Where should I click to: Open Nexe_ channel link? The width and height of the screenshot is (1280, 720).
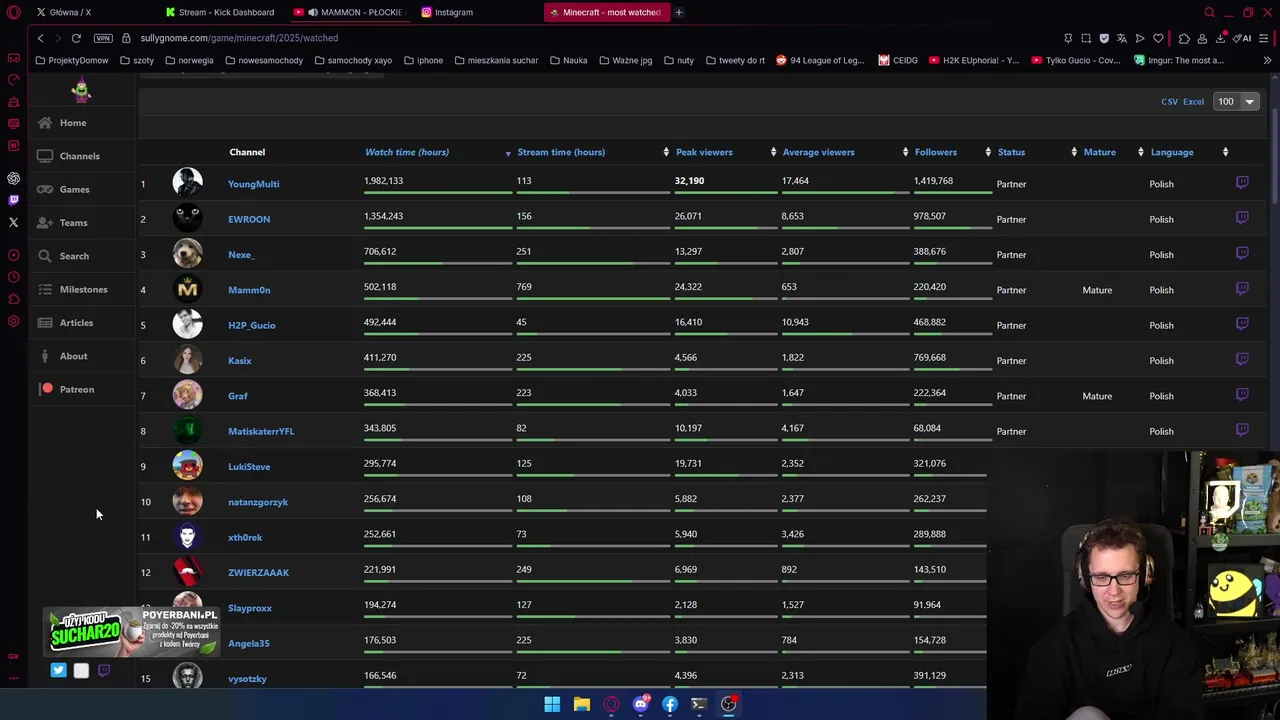241,254
